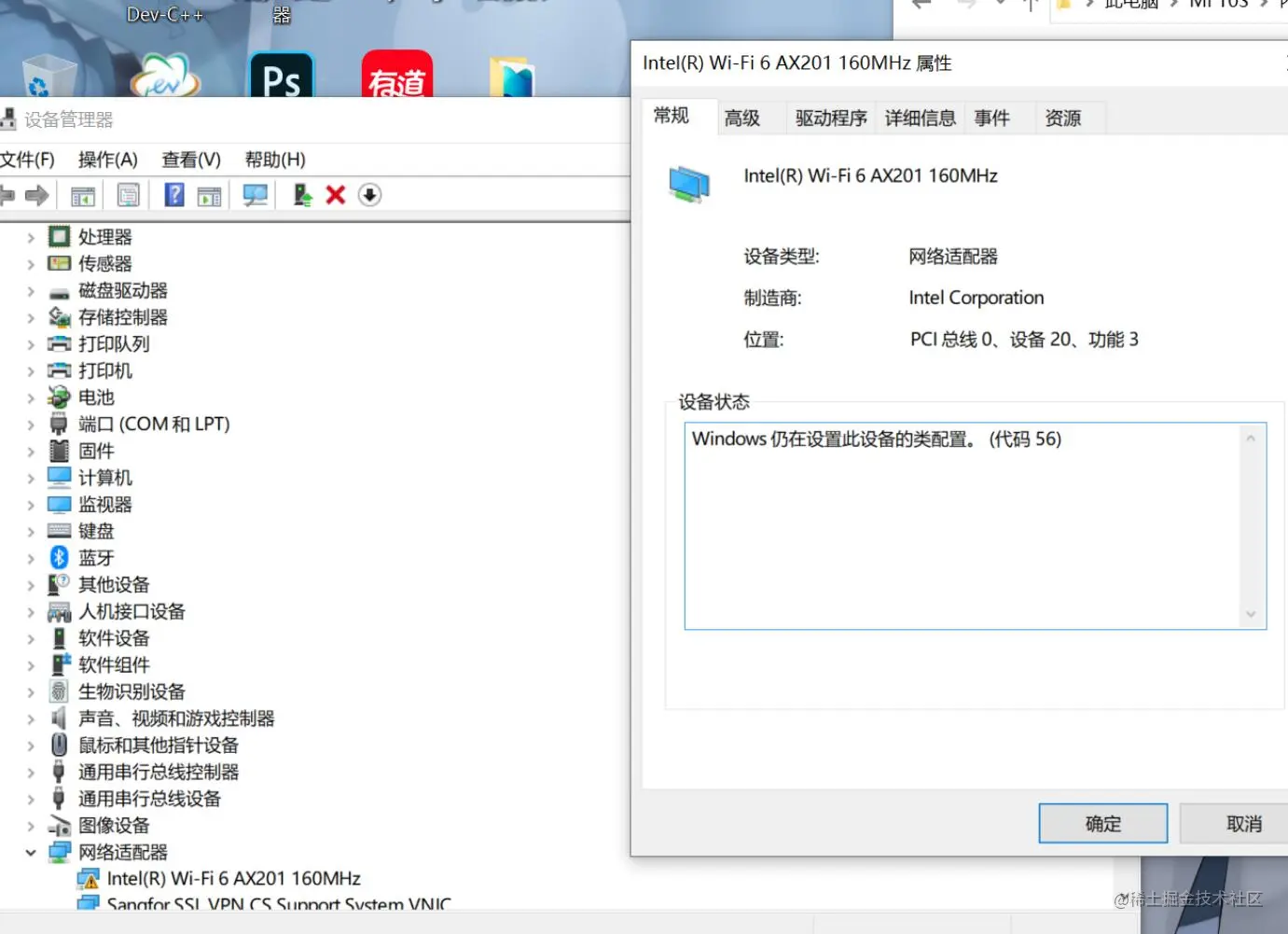Click the printer icon for 打印机
Viewport: 1288px width, 934px height.
(x=59, y=370)
